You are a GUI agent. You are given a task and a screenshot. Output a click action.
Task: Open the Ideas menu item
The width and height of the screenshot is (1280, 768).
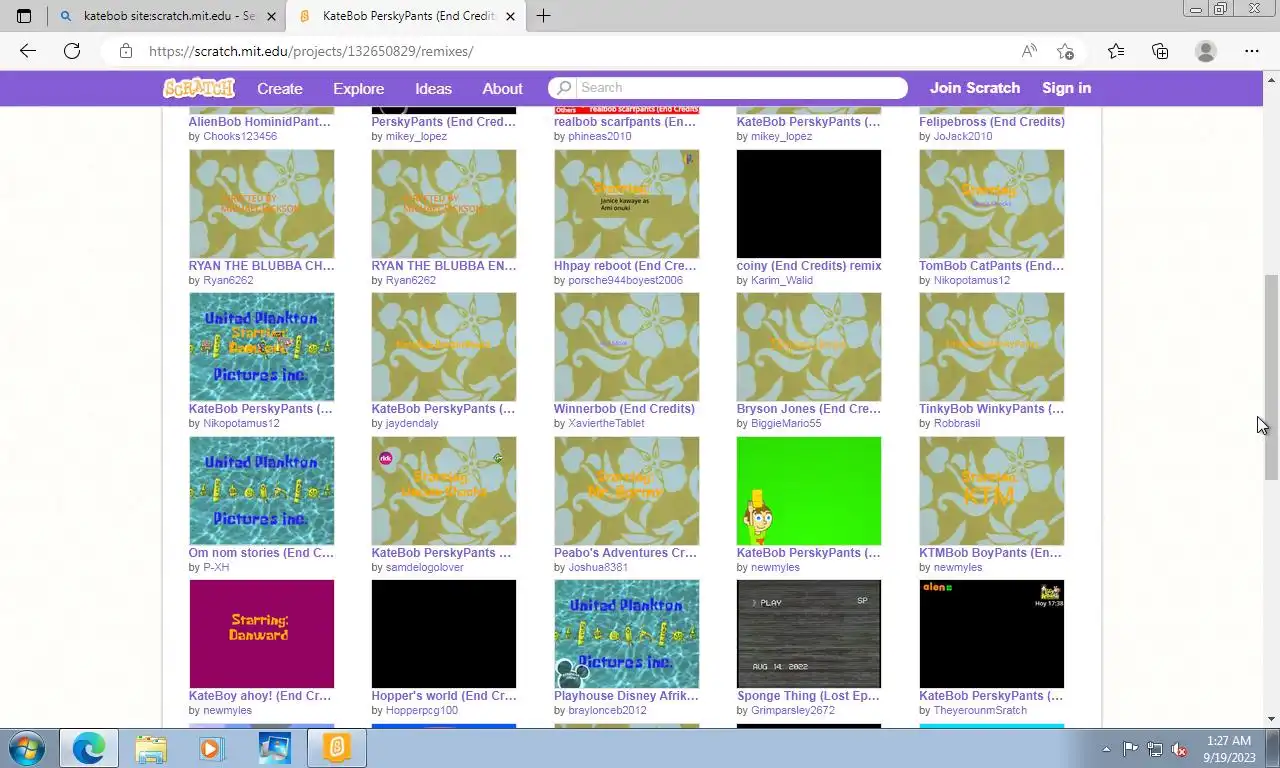pyautogui.click(x=433, y=88)
